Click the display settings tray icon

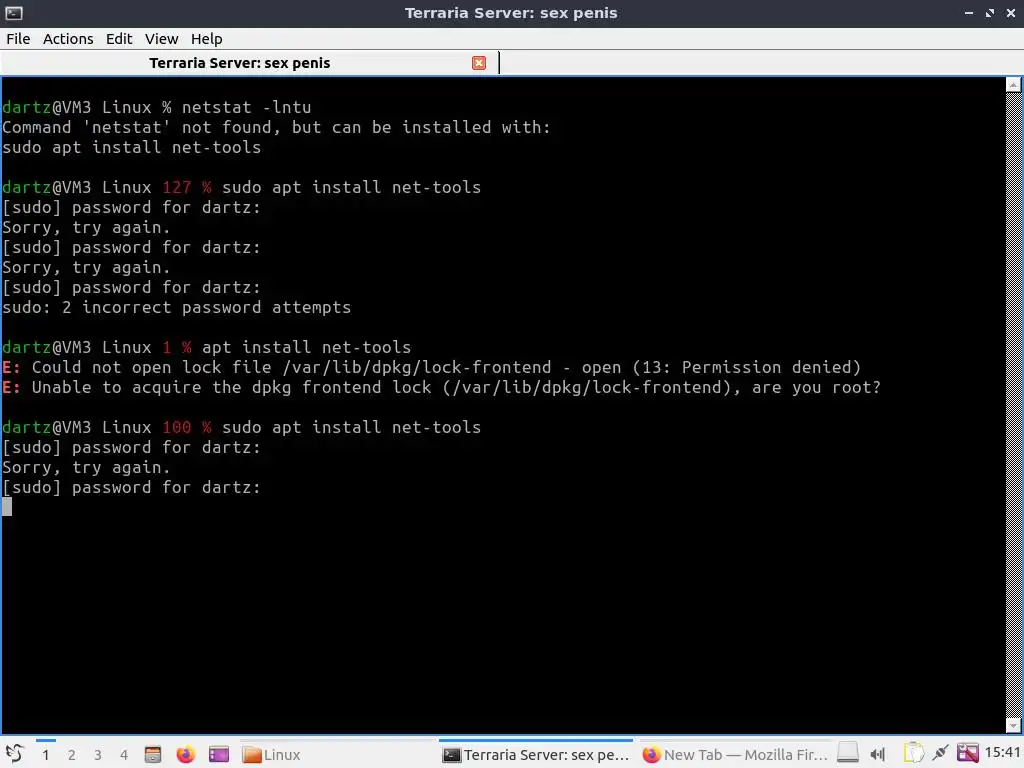click(x=968, y=754)
